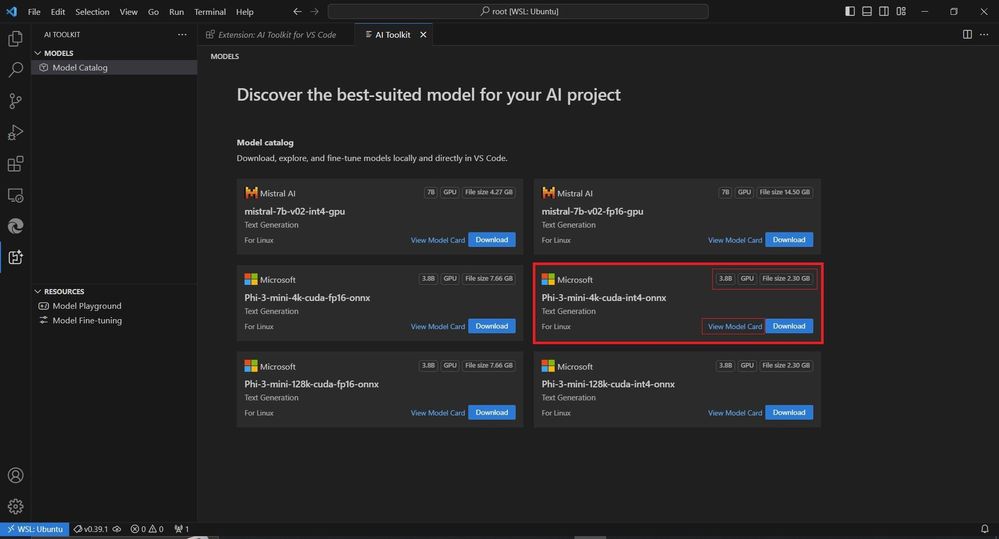Screen dimensions: 999x539
Task: Switch to Extension: AI Toolkit for VS Code tab
Action: click(x=277, y=34)
